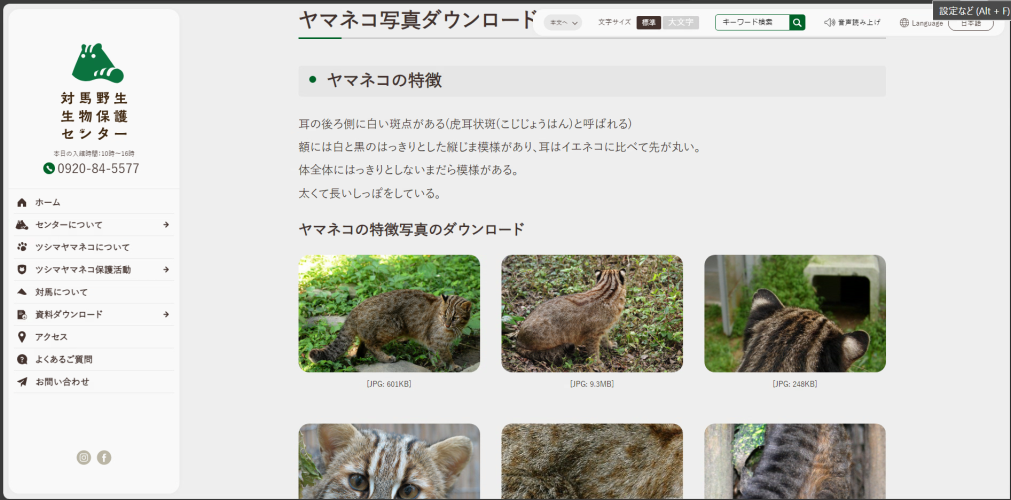Click the 日本語 language button

pos(970,24)
